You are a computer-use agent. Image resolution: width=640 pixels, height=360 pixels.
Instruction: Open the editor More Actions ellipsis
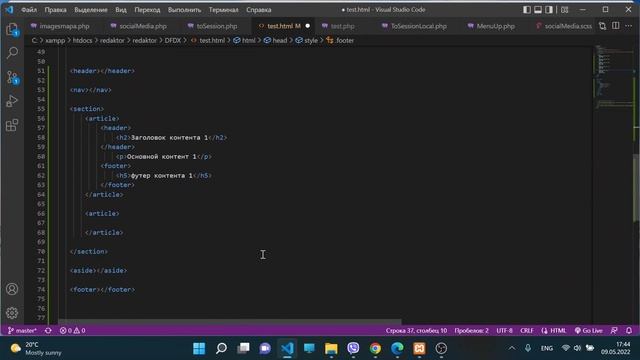[x=629, y=26]
